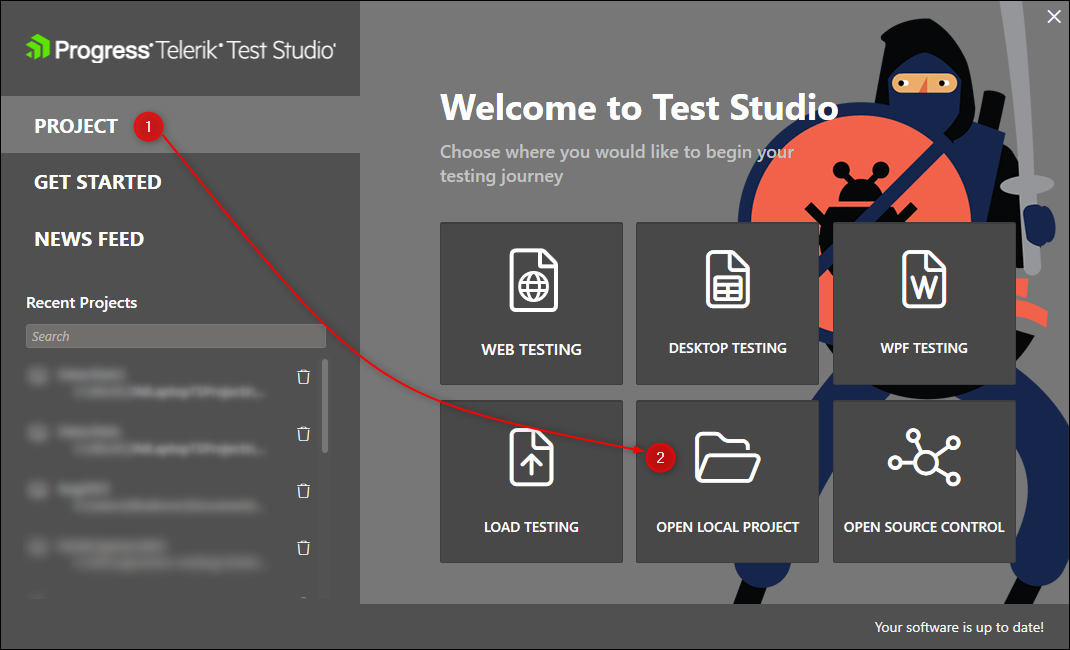Click the Web Testing globe document icon

pyautogui.click(x=531, y=281)
